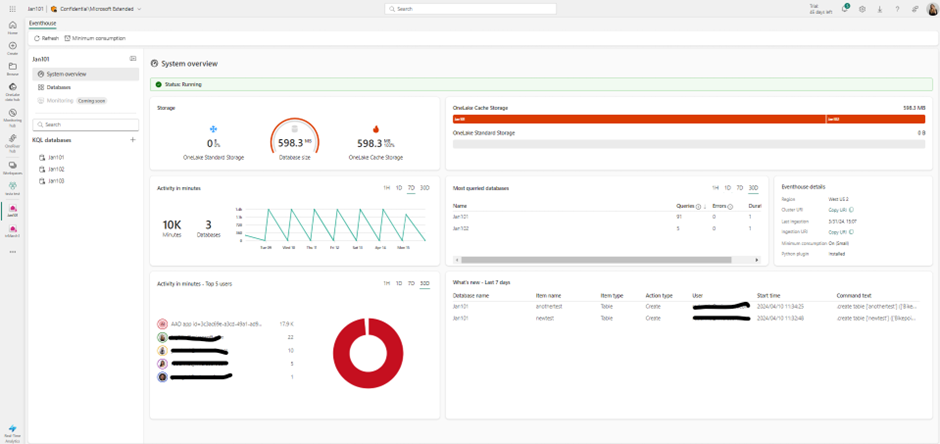This screenshot has height=444, width=940.
Task: Click the more options ellipsis in left rail
Action: click(x=13, y=252)
